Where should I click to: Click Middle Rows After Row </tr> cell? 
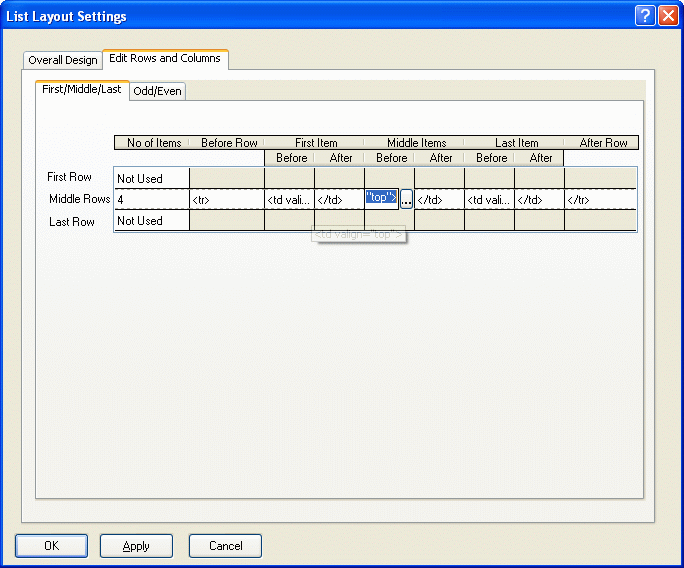[x=600, y=200]
